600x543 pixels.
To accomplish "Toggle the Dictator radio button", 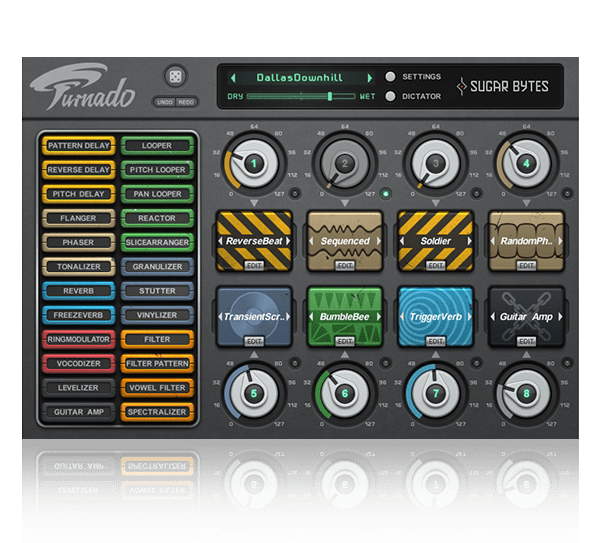I will click(390, 96).
